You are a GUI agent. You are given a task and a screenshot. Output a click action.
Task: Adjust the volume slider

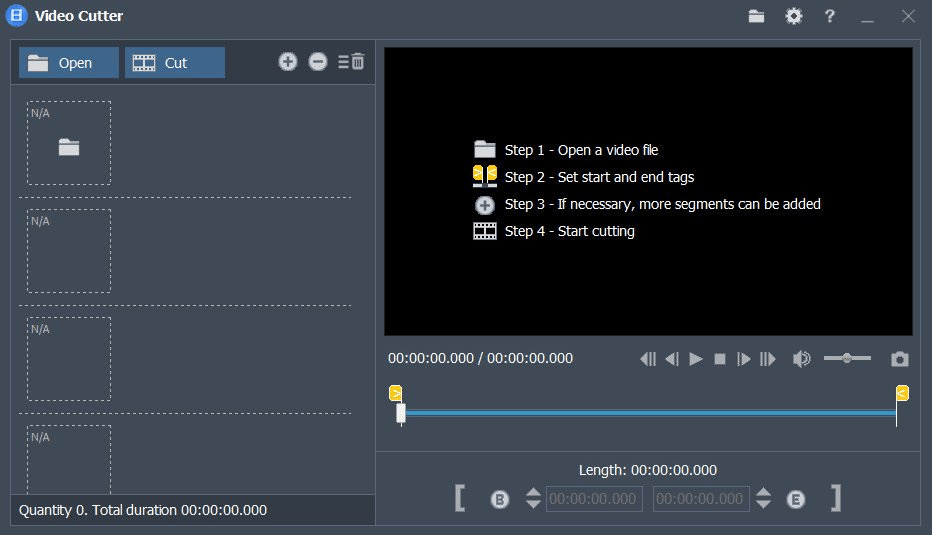pos(847,358)
